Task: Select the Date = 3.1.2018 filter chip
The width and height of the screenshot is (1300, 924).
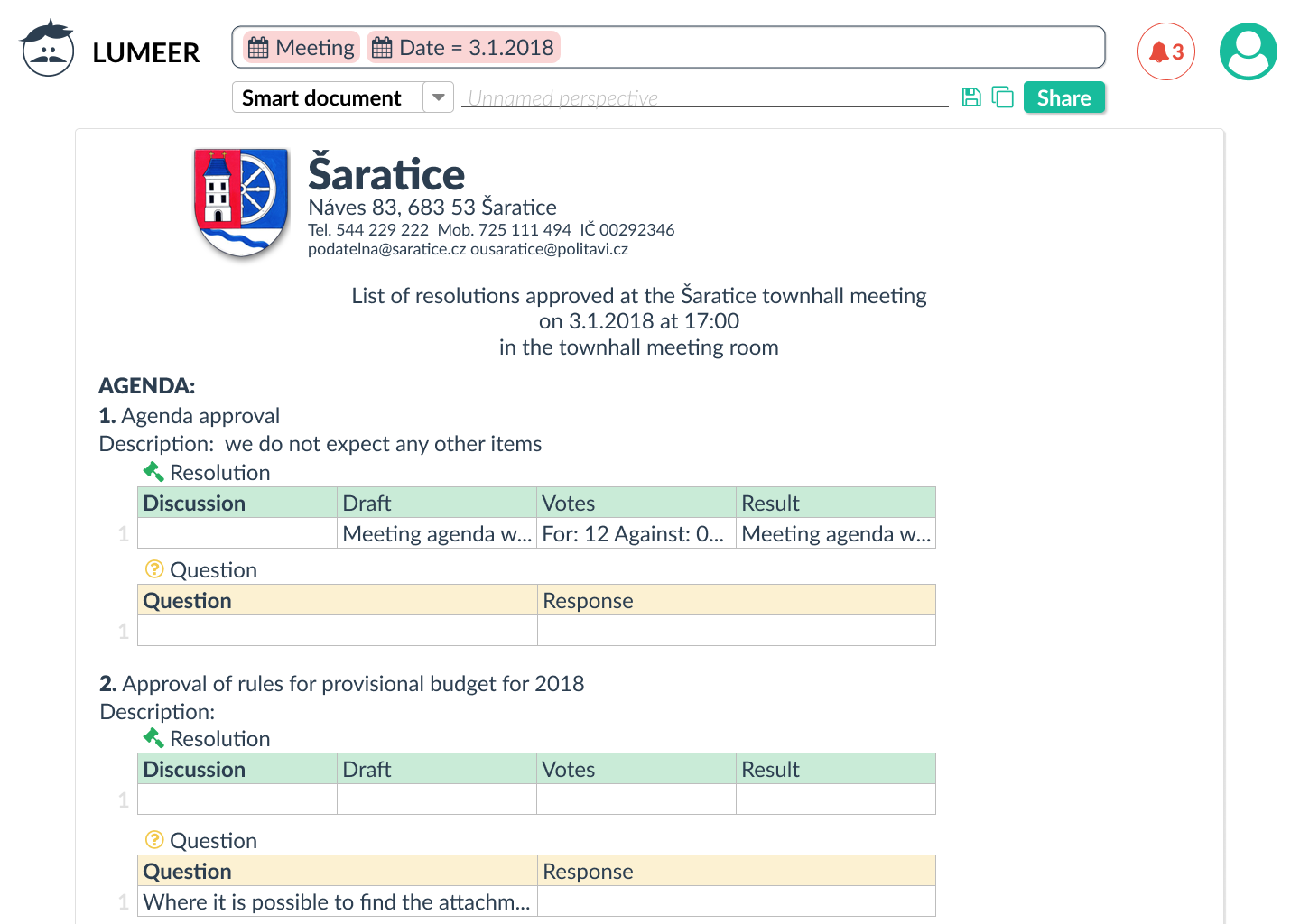Action: tap(463, 47)
